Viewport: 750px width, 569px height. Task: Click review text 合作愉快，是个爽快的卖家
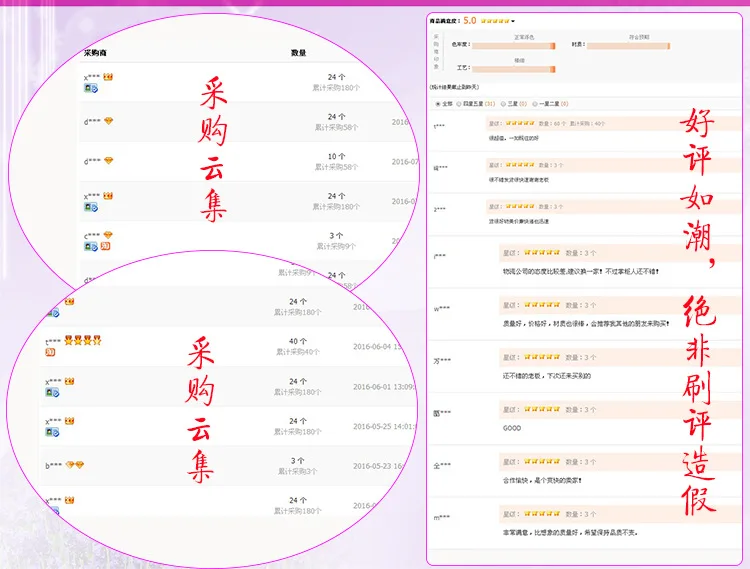(x=542, y=480)
